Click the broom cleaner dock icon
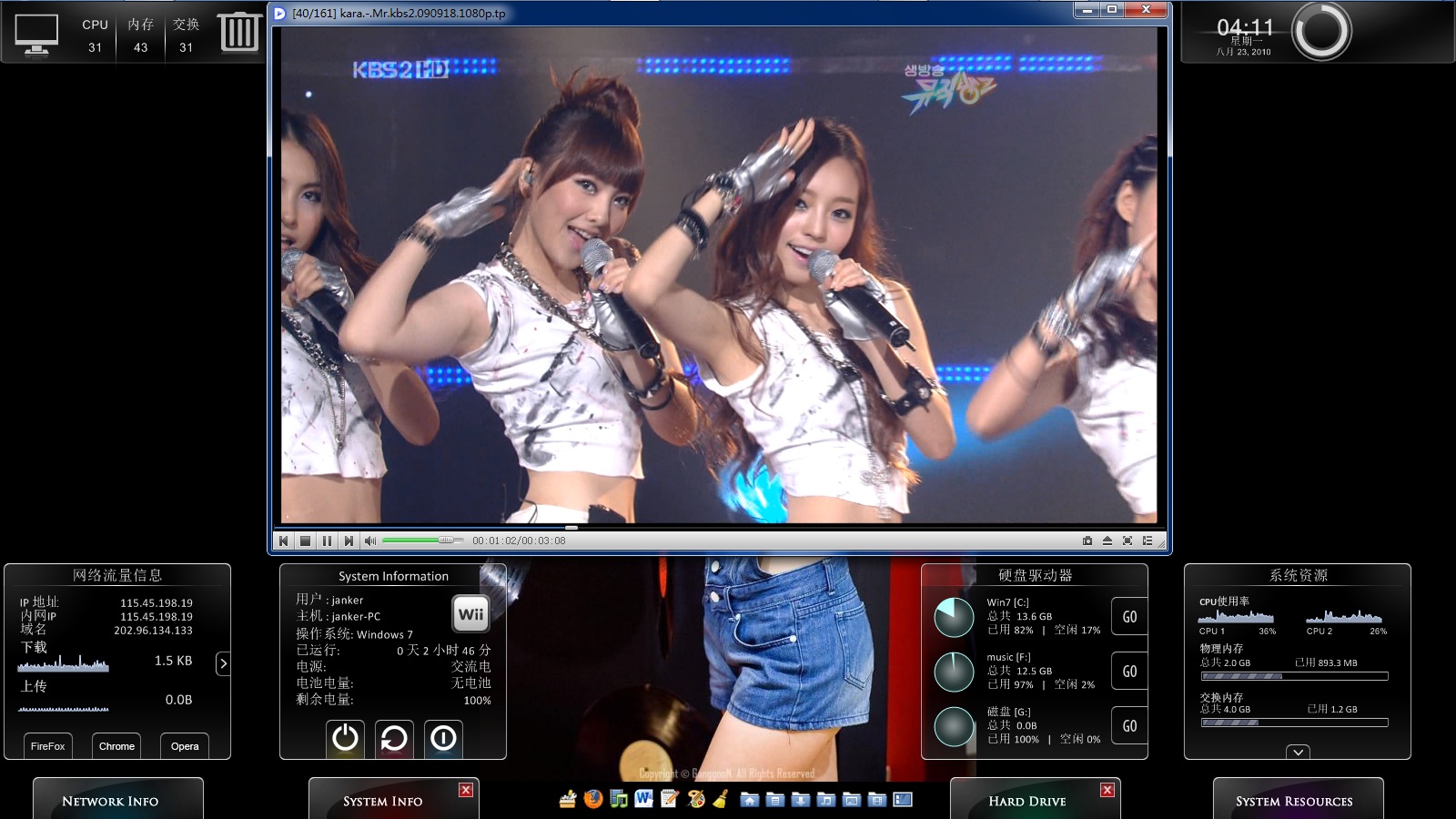Screen dimensions: 1456x819 (721, 799)
